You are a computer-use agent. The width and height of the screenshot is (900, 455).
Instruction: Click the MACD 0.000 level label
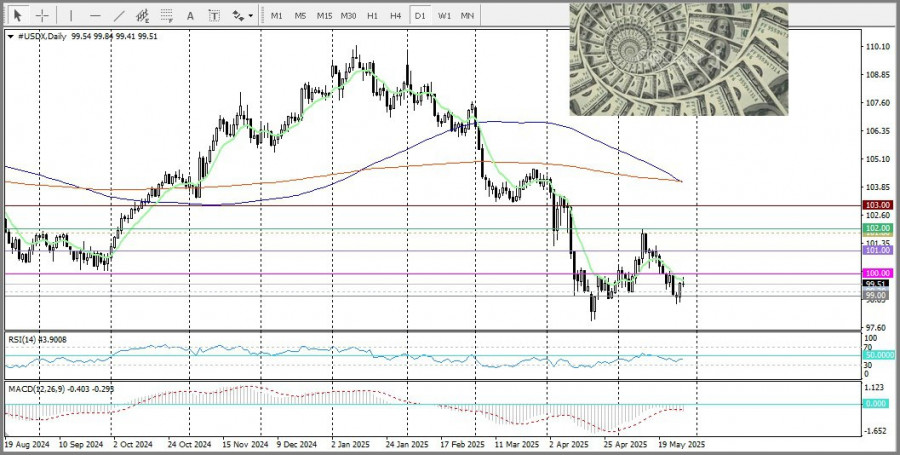pyautogui.click(x=878, y=404)
